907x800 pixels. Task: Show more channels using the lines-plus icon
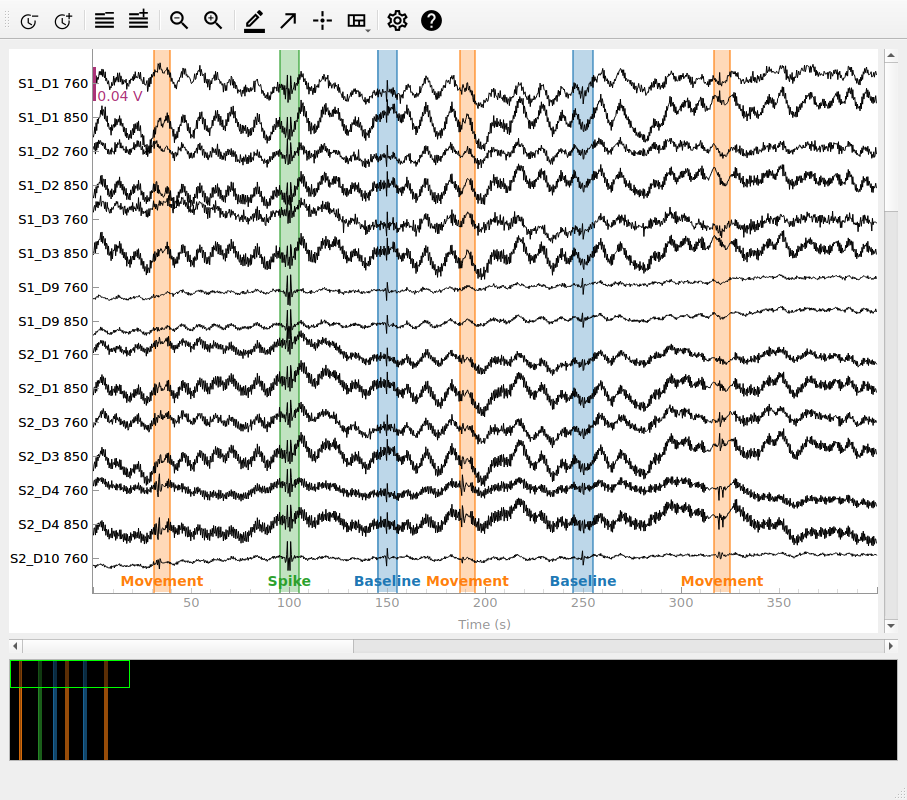(x=138, y=20)
